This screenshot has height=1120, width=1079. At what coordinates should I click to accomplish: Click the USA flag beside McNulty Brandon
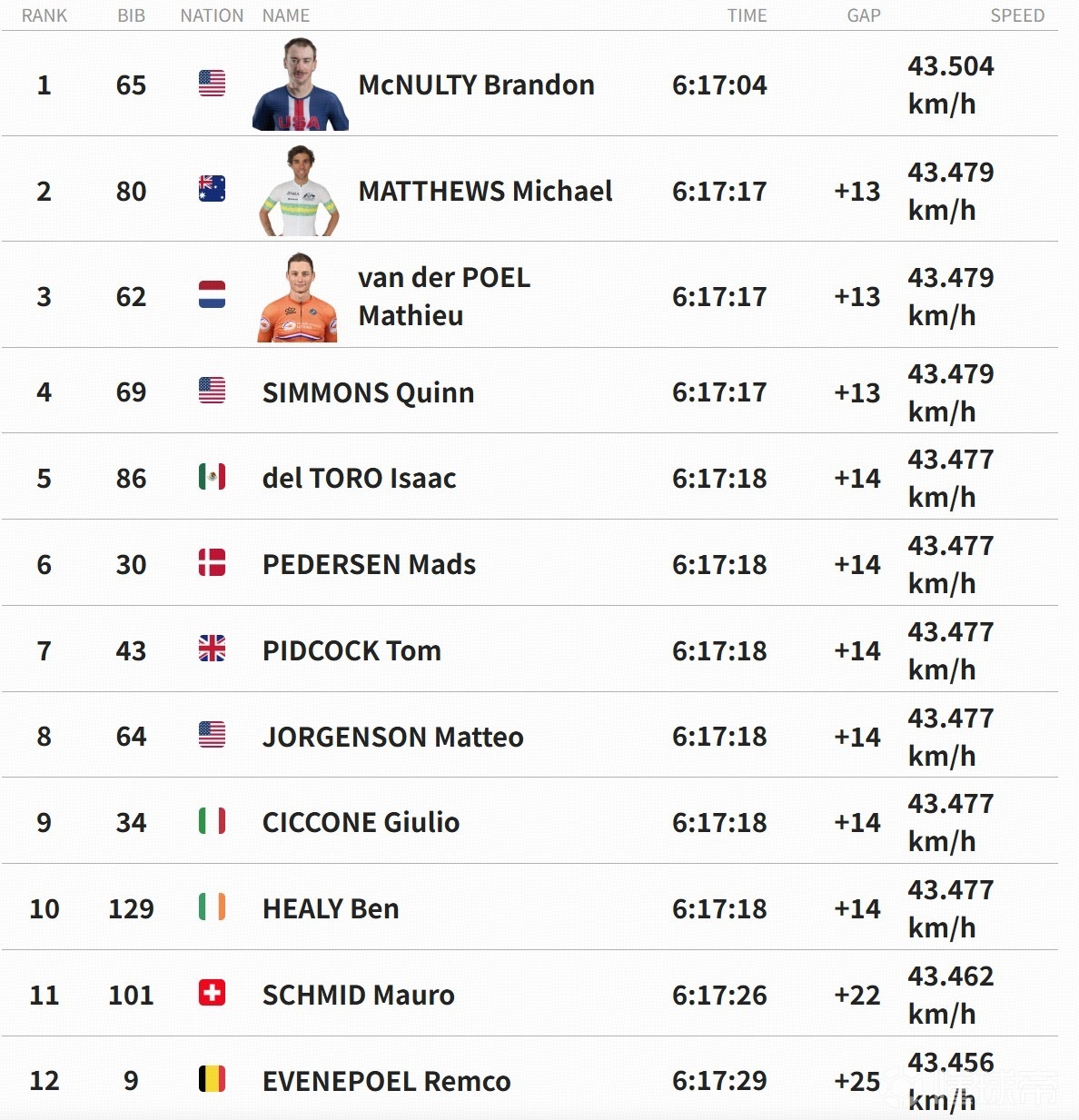click(212, 84)
